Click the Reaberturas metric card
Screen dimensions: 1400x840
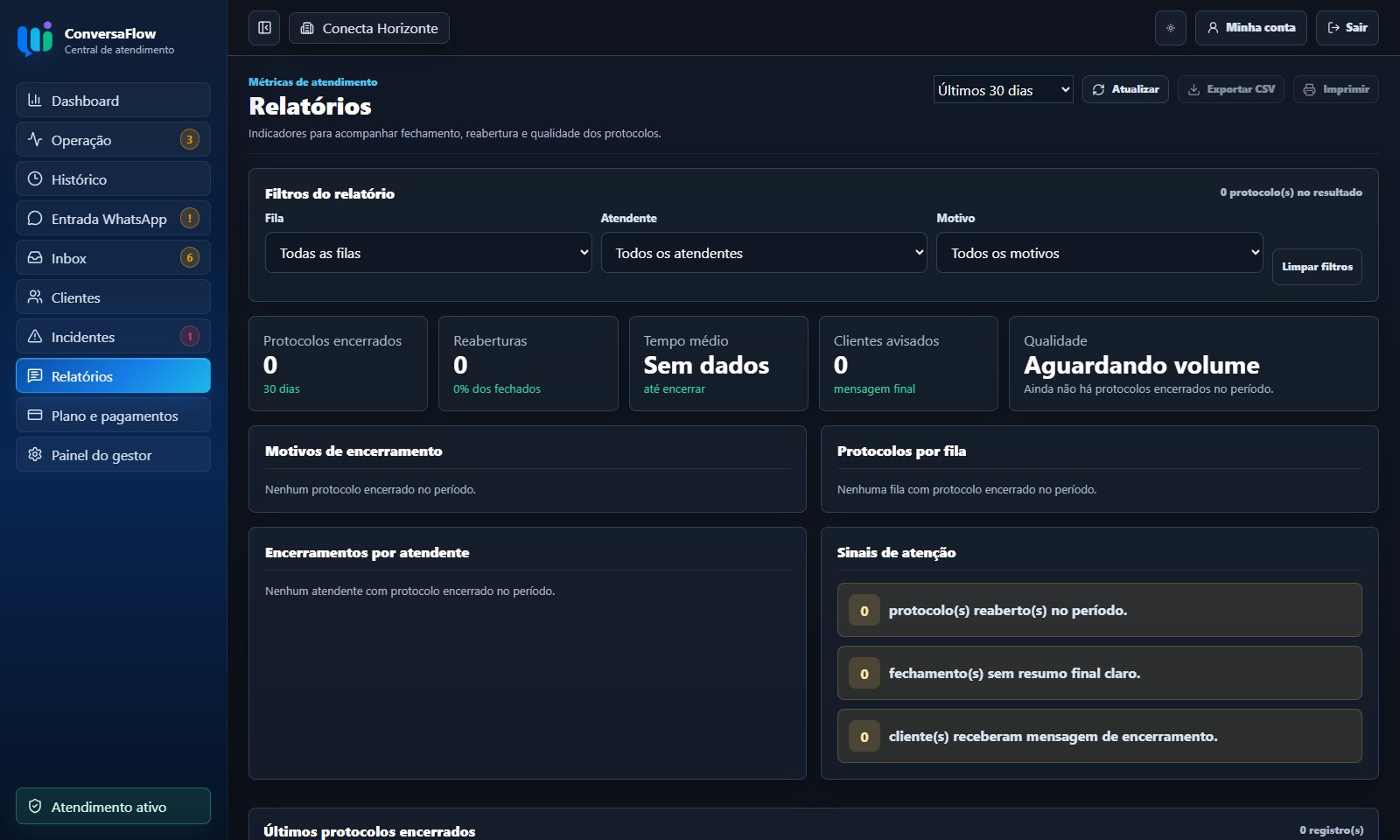pyautogui.click(x=528, y=363)
